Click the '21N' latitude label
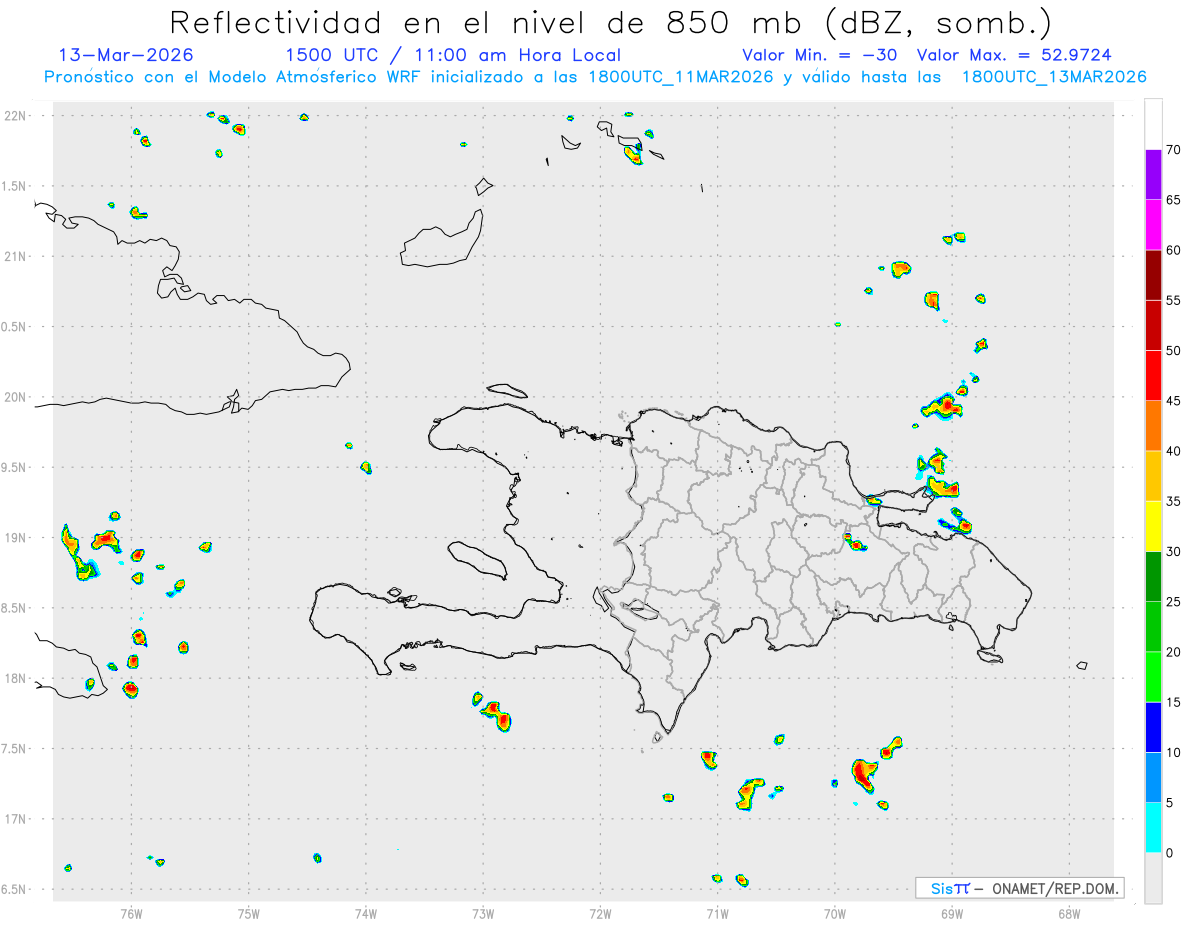The height and width of the screenshot is (927, 1200). [15, 256]
